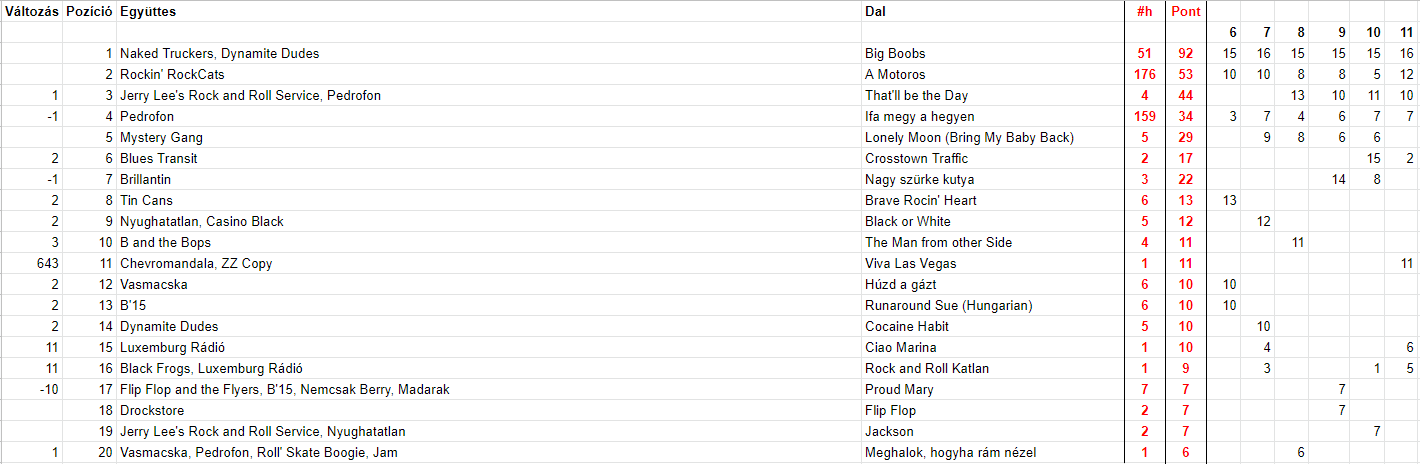This screenshot has height=464, width=1420.
Task: Select the Együttes header cell
Action: click(x=148, y=12)
